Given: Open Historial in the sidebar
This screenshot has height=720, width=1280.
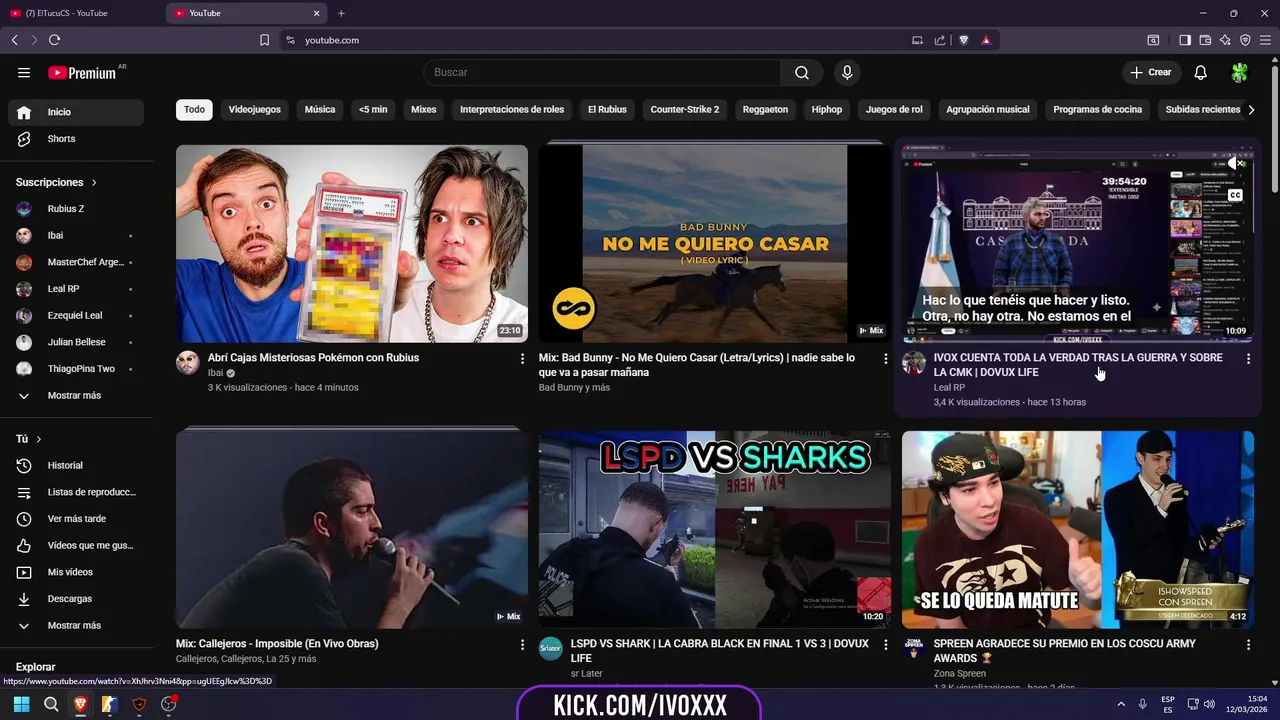Looking at the screenshot, I should tap(78, 465).
